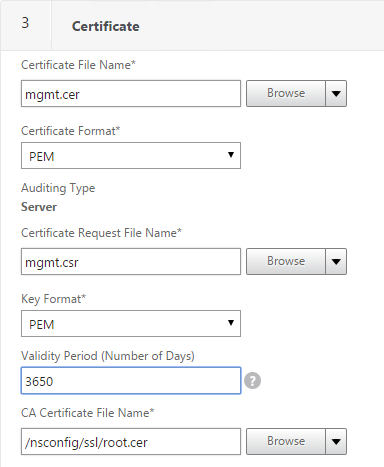Open the Key Format PEM dropdown
Image resolution: width=384 pixels, height=467 pixels.
tap(131, 324)
